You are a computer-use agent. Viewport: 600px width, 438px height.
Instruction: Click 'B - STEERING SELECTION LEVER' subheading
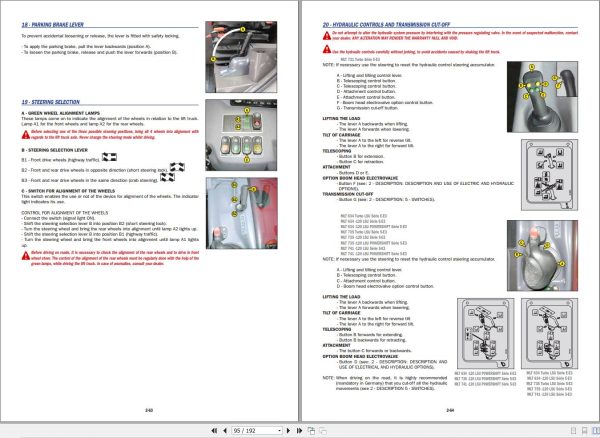54,150
